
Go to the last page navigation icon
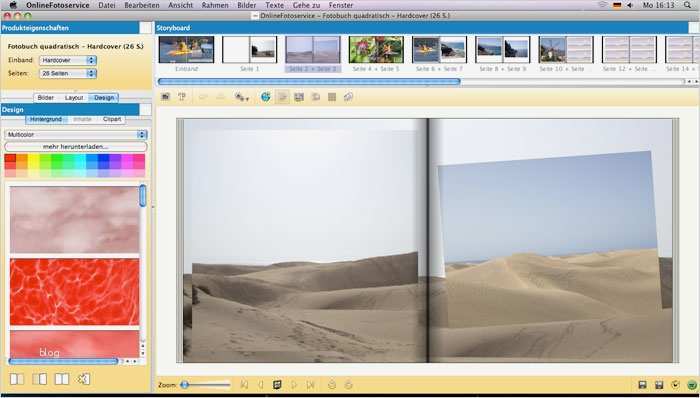(311, 385)
